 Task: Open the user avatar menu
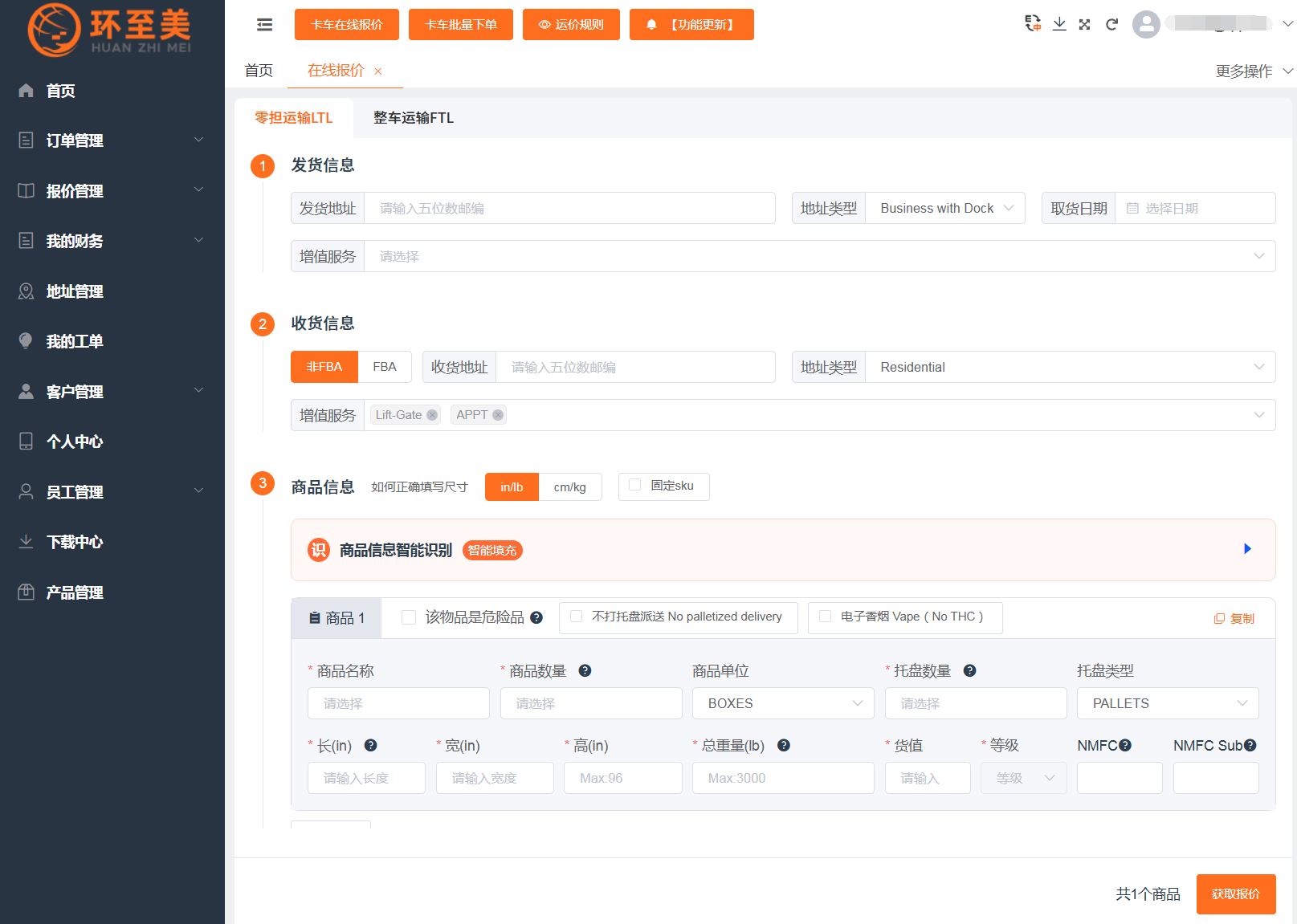click(1146, 24)
